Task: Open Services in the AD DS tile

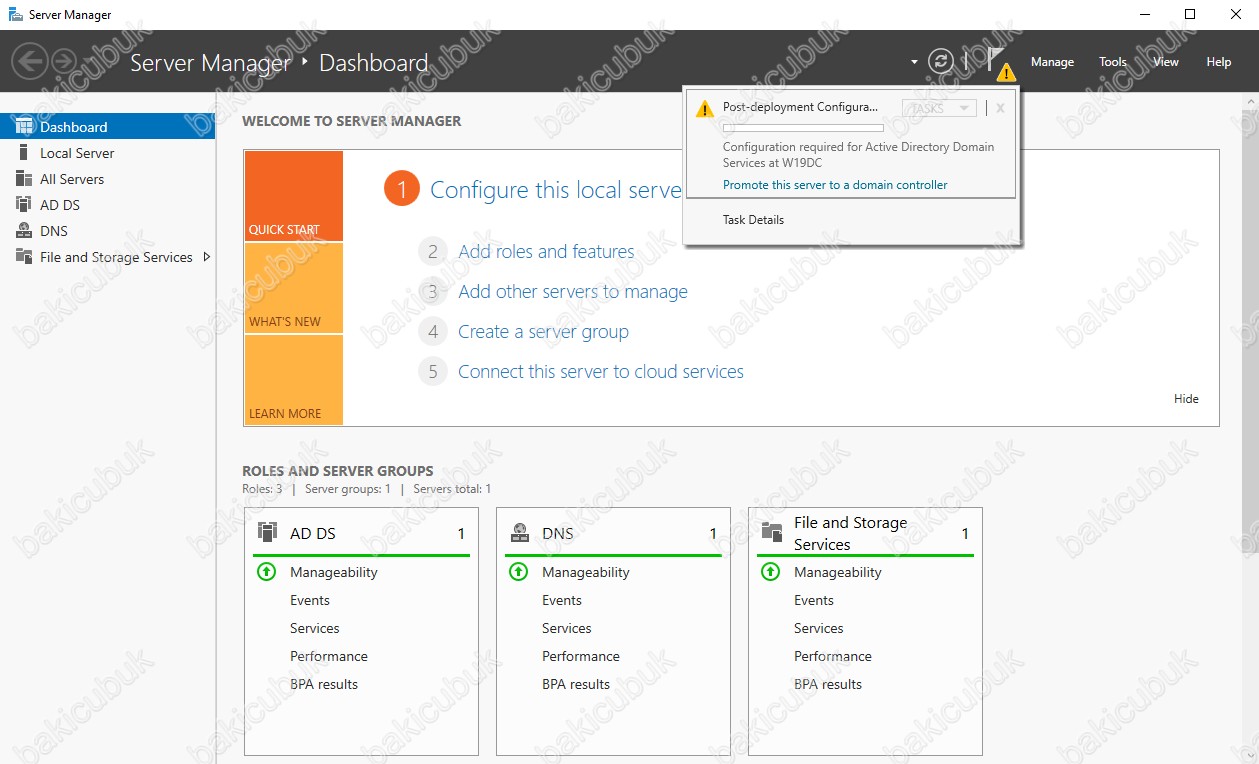Action: [x=315, y=629]
